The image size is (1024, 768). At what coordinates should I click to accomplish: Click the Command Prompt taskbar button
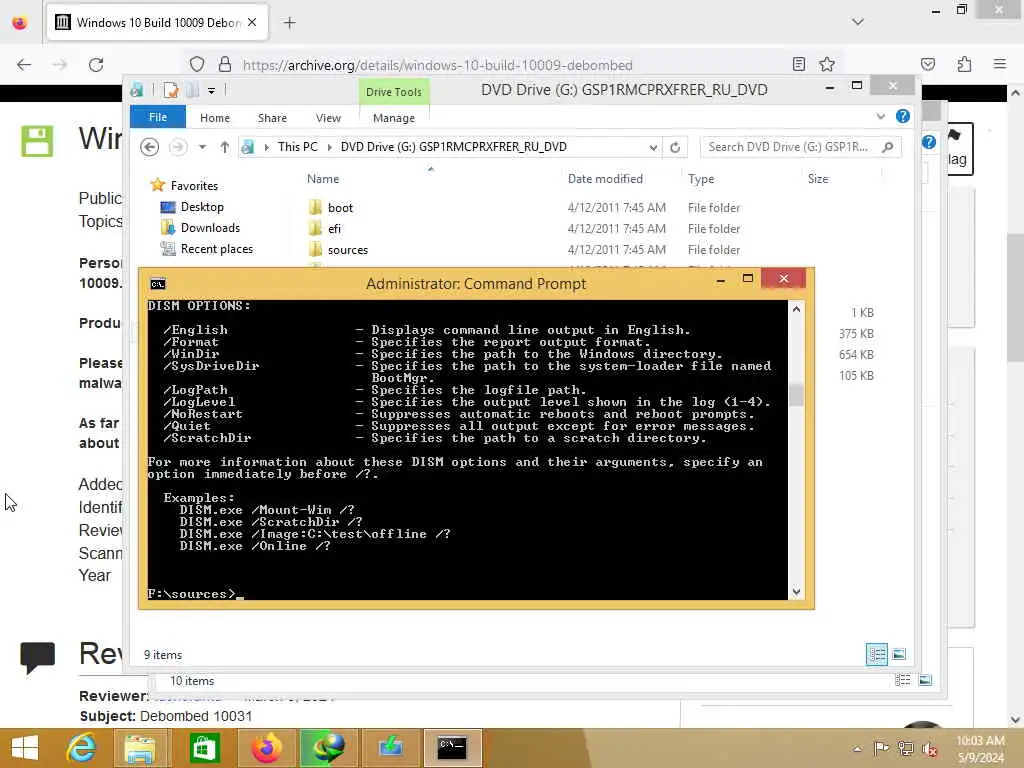[x=452, y=748]
